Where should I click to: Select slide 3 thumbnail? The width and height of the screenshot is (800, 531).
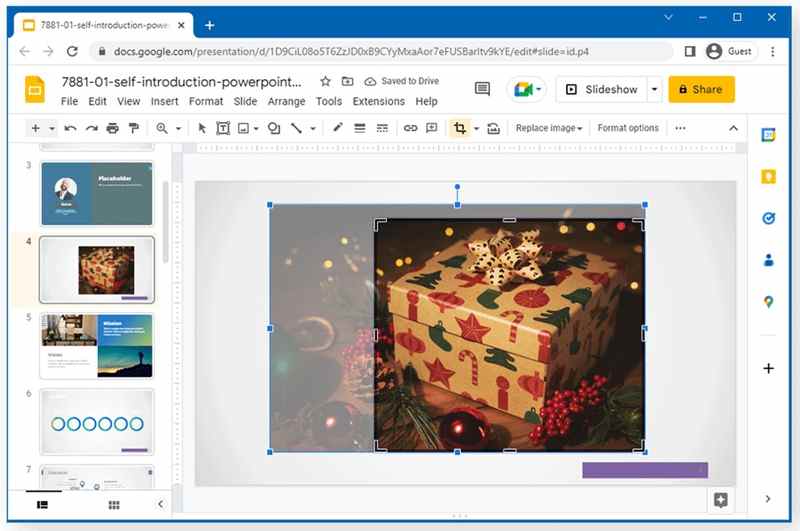pyautogui.click(x=97, y=193)
